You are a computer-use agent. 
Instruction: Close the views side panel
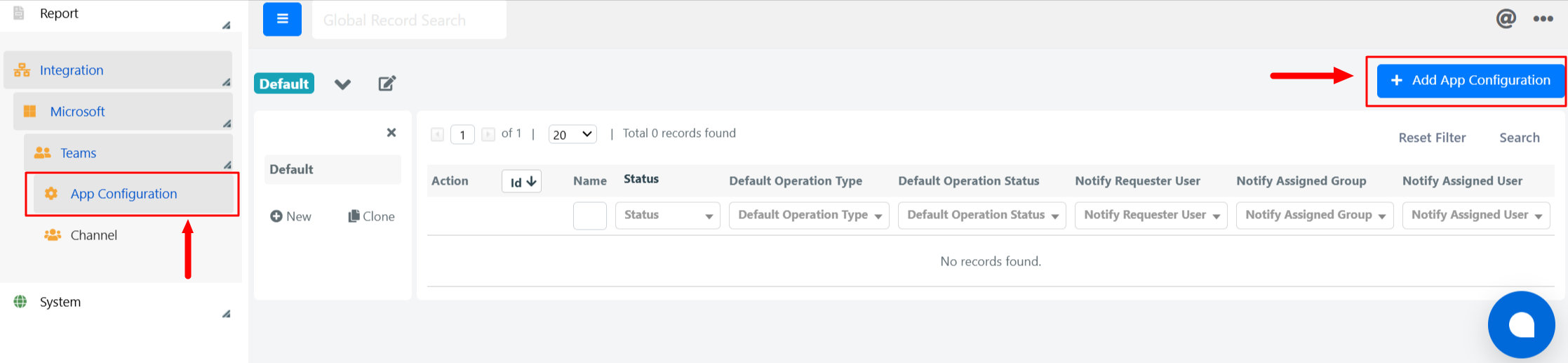(x=391, y=133)
